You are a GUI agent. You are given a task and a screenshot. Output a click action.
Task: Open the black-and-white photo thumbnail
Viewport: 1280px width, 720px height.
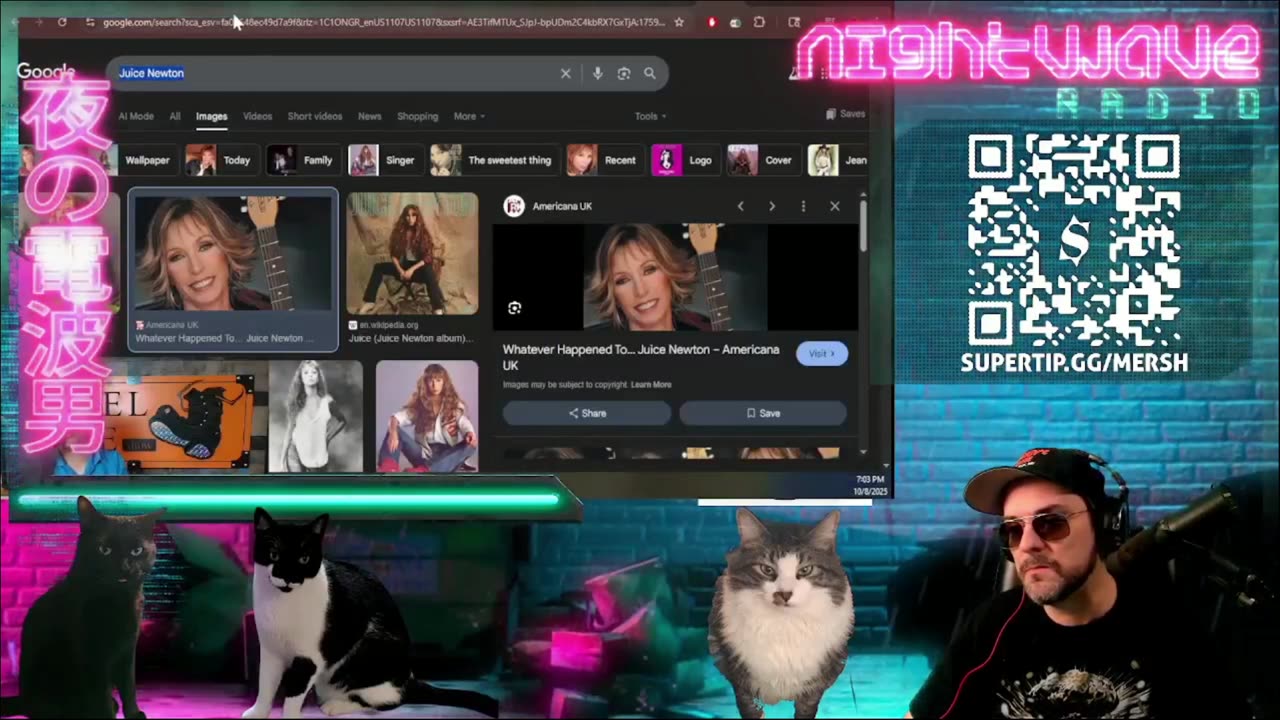coord(315,416)
